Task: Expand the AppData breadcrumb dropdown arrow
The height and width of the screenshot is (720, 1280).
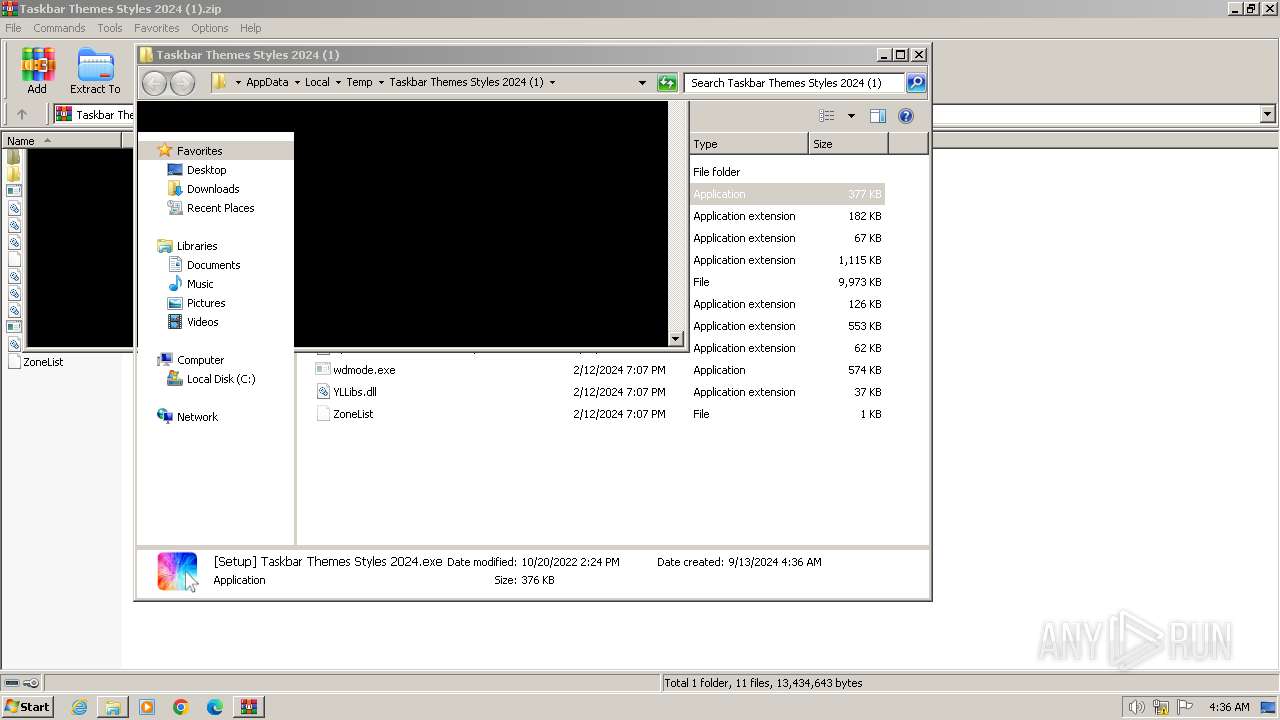Action: [297, 83]
